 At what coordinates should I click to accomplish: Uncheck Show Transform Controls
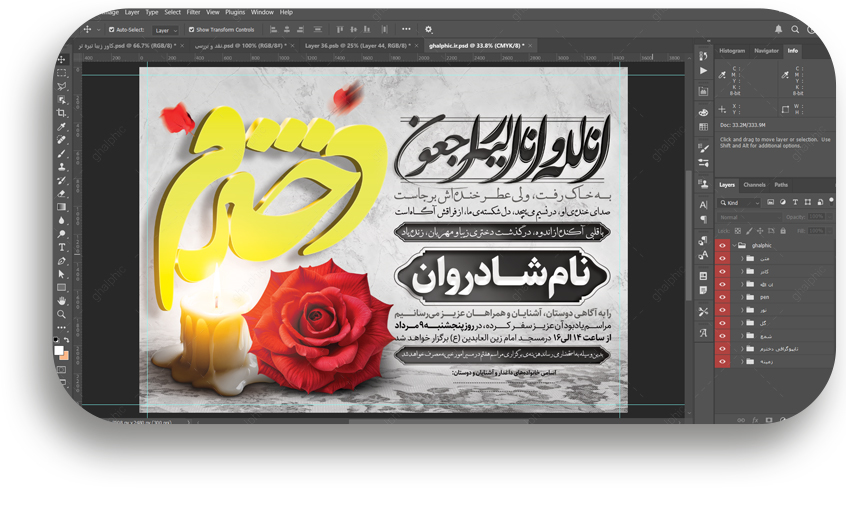click(x=191, y=30)
